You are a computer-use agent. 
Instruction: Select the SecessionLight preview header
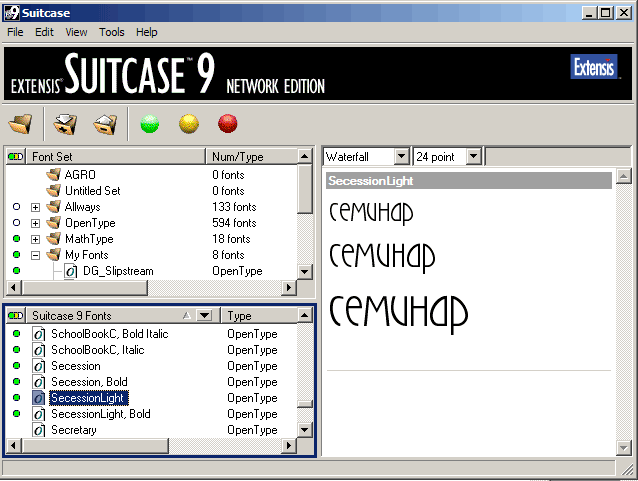(x=469, y=181)
